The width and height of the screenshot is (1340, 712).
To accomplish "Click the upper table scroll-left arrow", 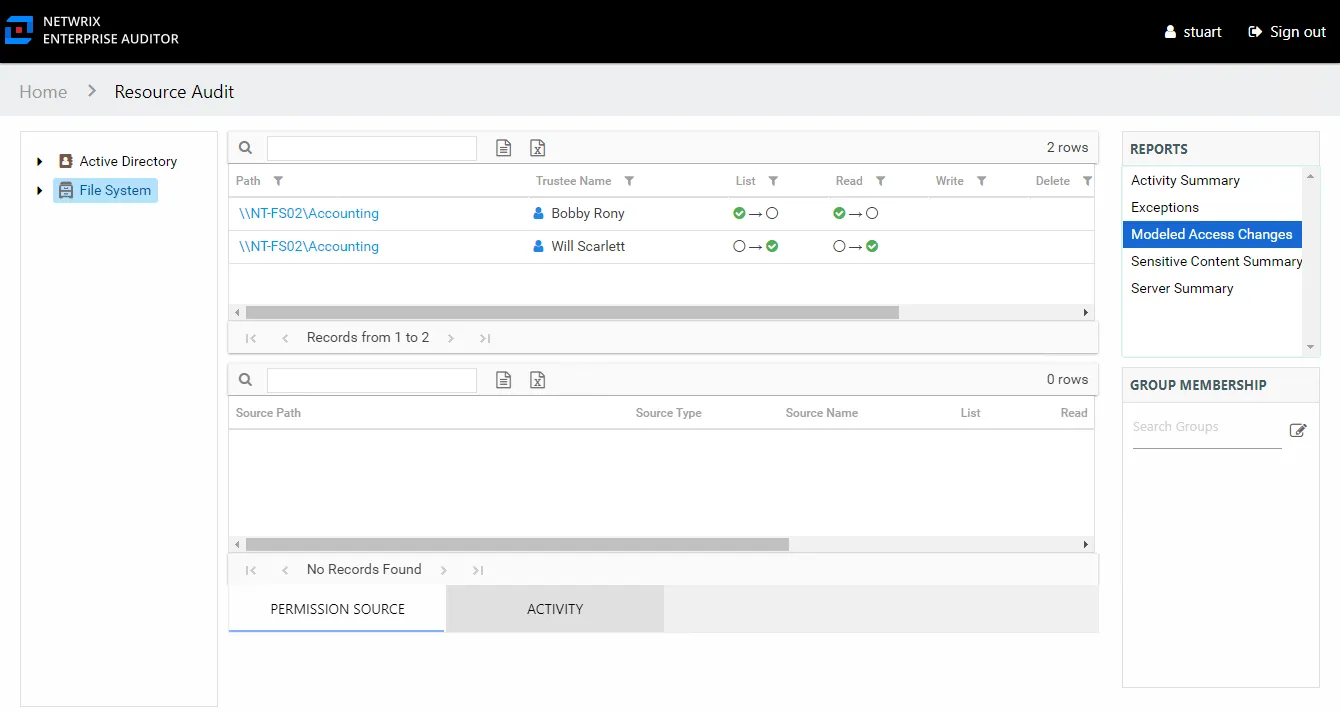I will point(237,312).
